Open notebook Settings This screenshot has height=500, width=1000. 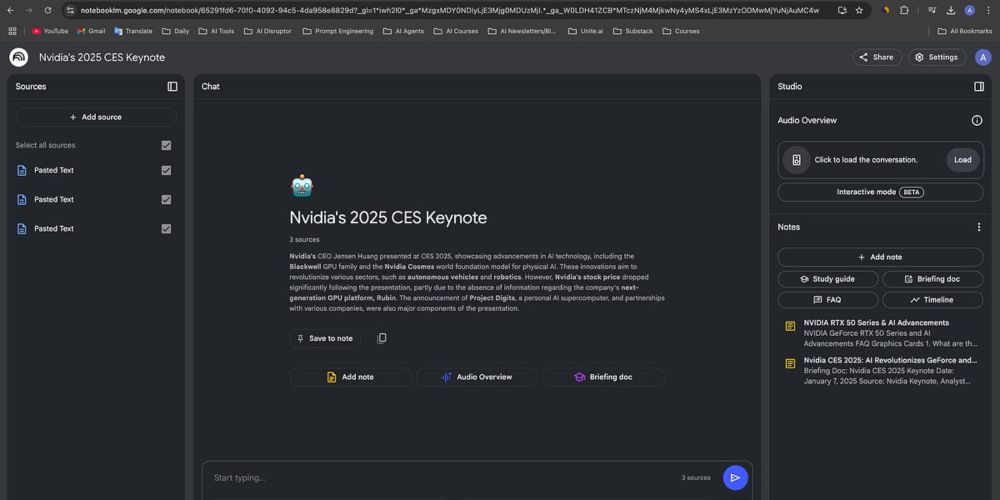point(937,57)
